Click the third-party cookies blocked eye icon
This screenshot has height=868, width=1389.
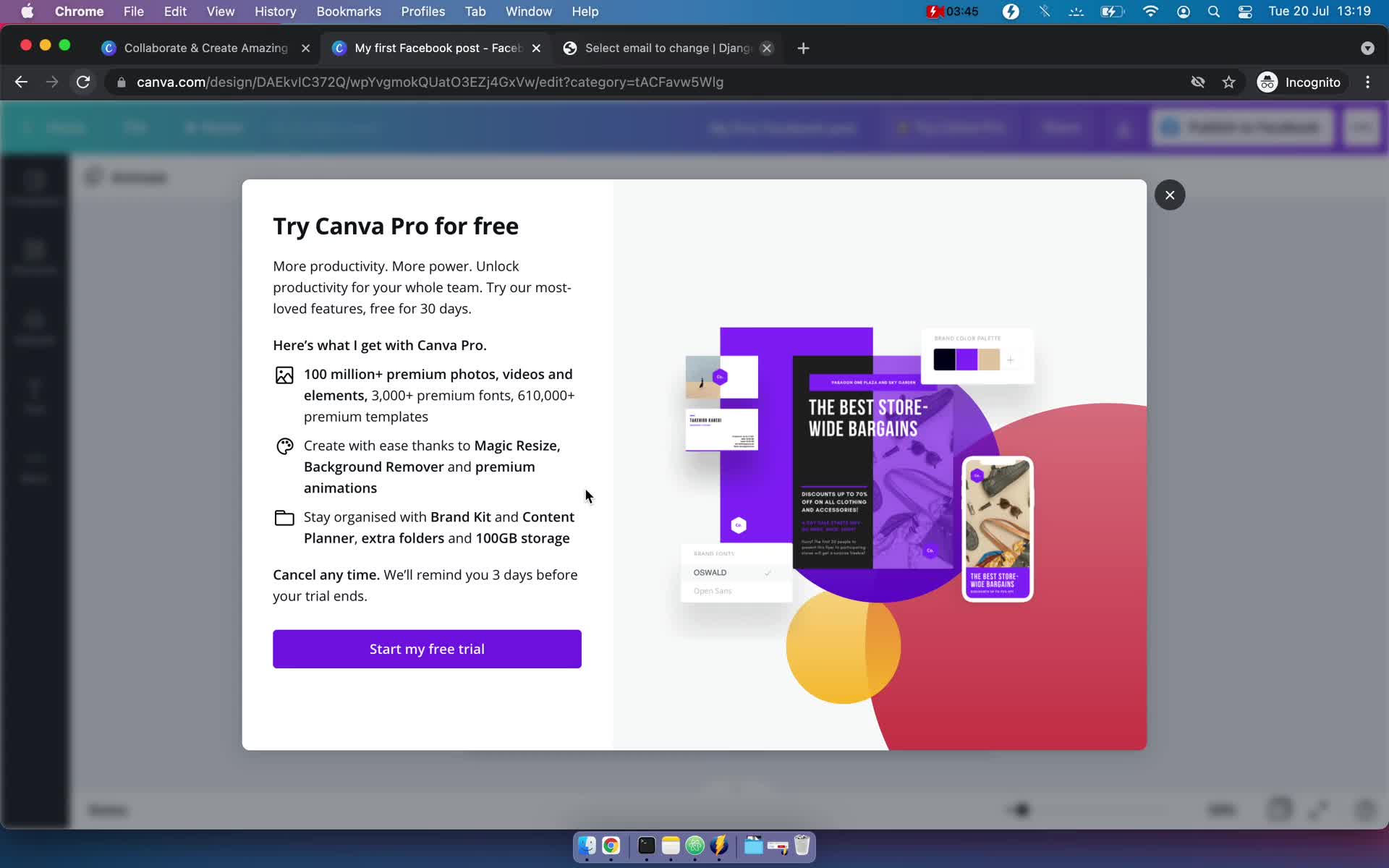point(1197,82)
